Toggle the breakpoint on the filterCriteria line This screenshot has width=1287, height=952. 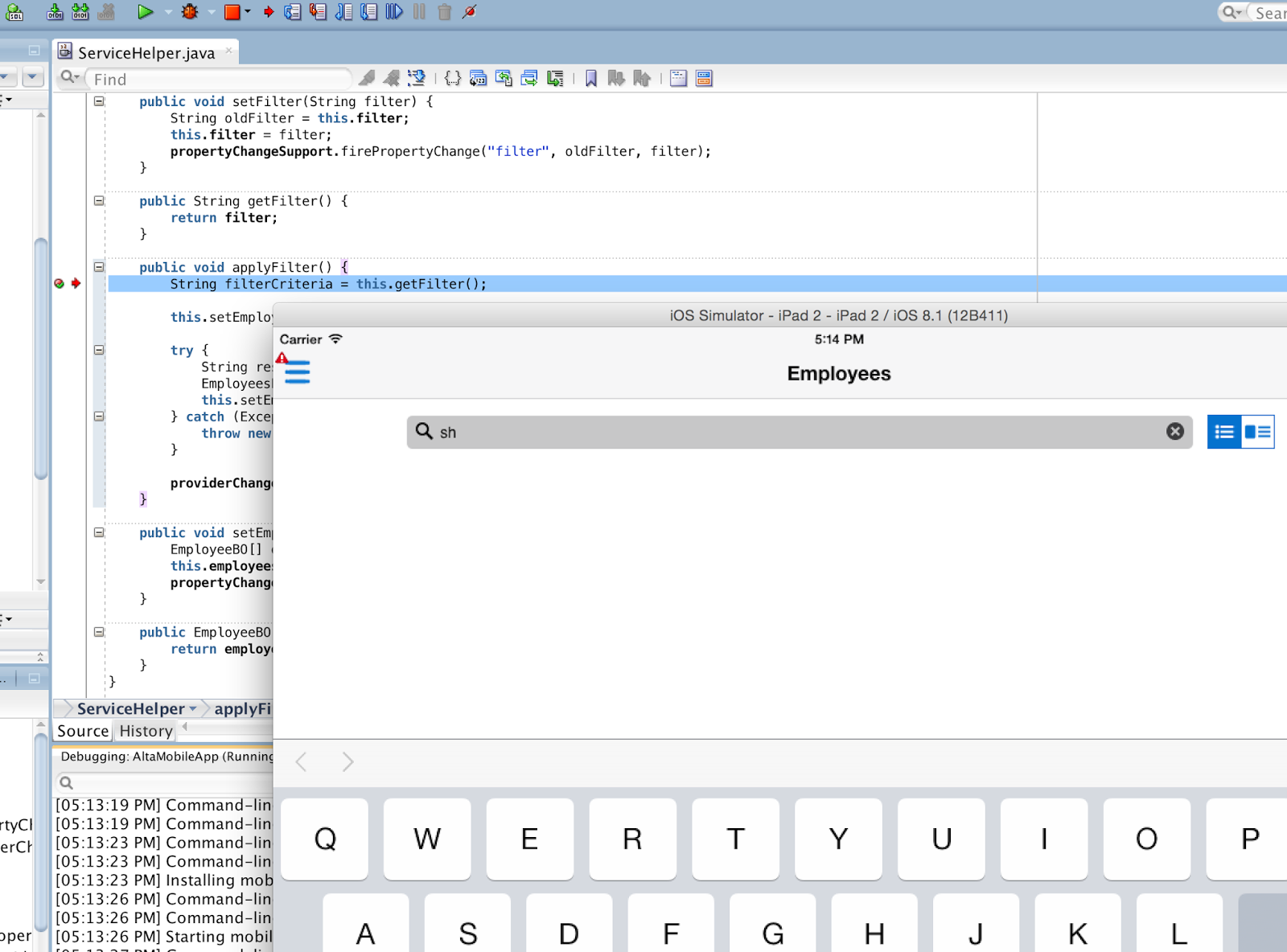tap(60, 283)
